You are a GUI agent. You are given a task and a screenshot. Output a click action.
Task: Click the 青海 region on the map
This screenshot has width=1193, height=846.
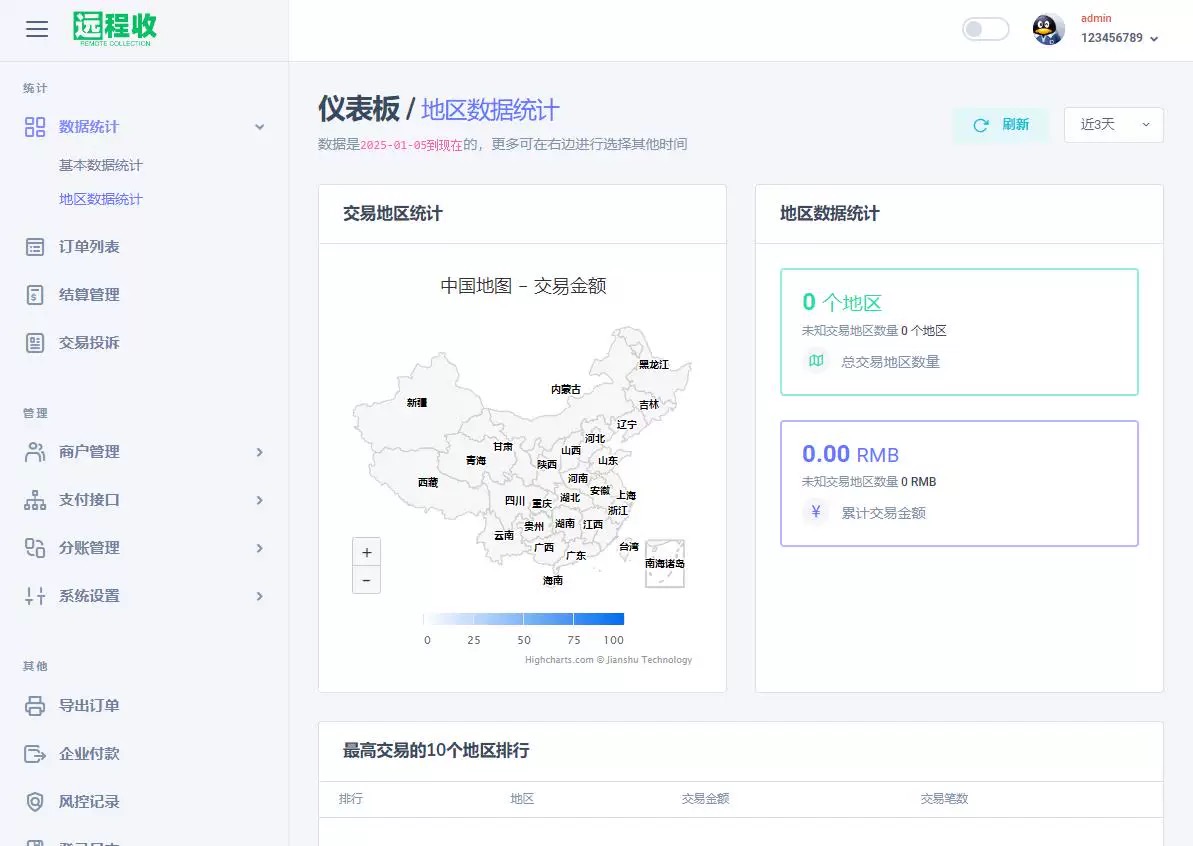click(476, 460)
